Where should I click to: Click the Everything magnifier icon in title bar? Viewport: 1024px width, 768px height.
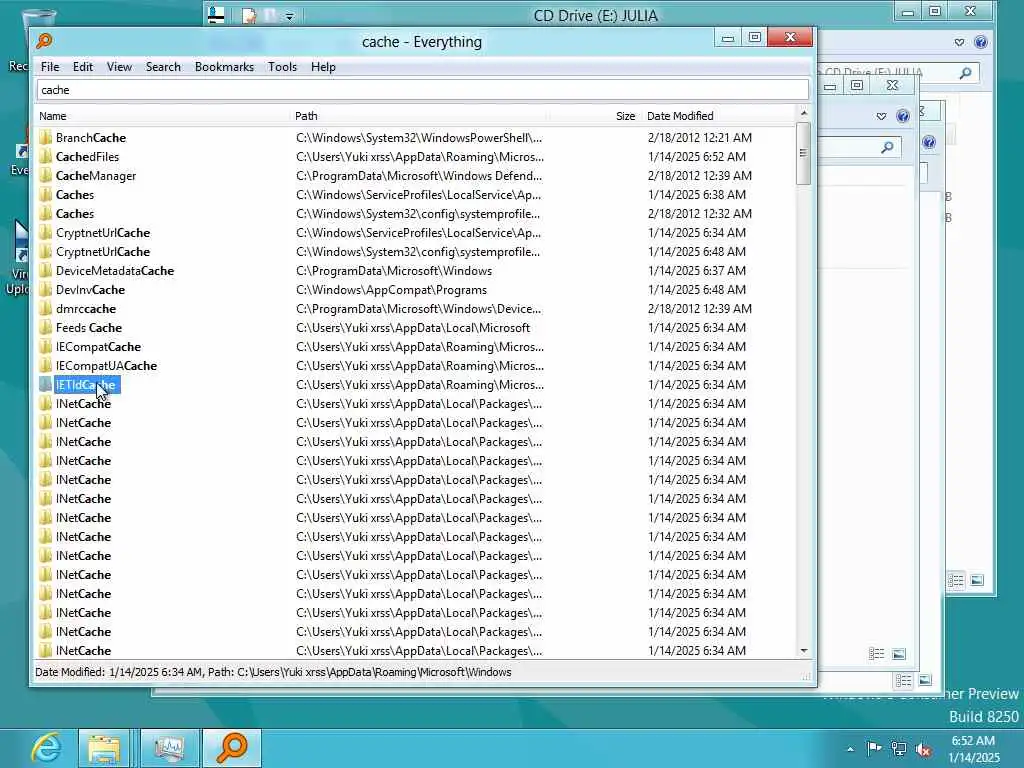44,41
